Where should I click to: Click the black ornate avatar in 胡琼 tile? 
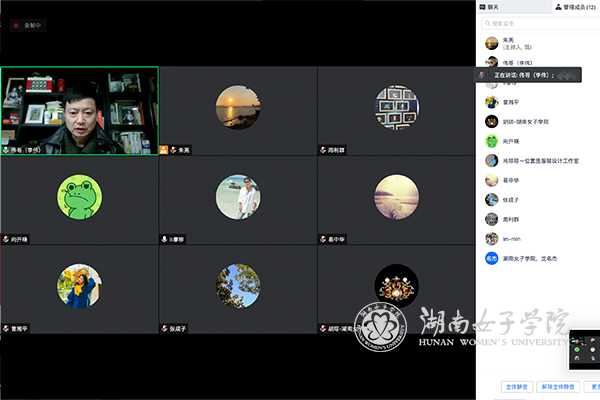(x=397, y=286)
